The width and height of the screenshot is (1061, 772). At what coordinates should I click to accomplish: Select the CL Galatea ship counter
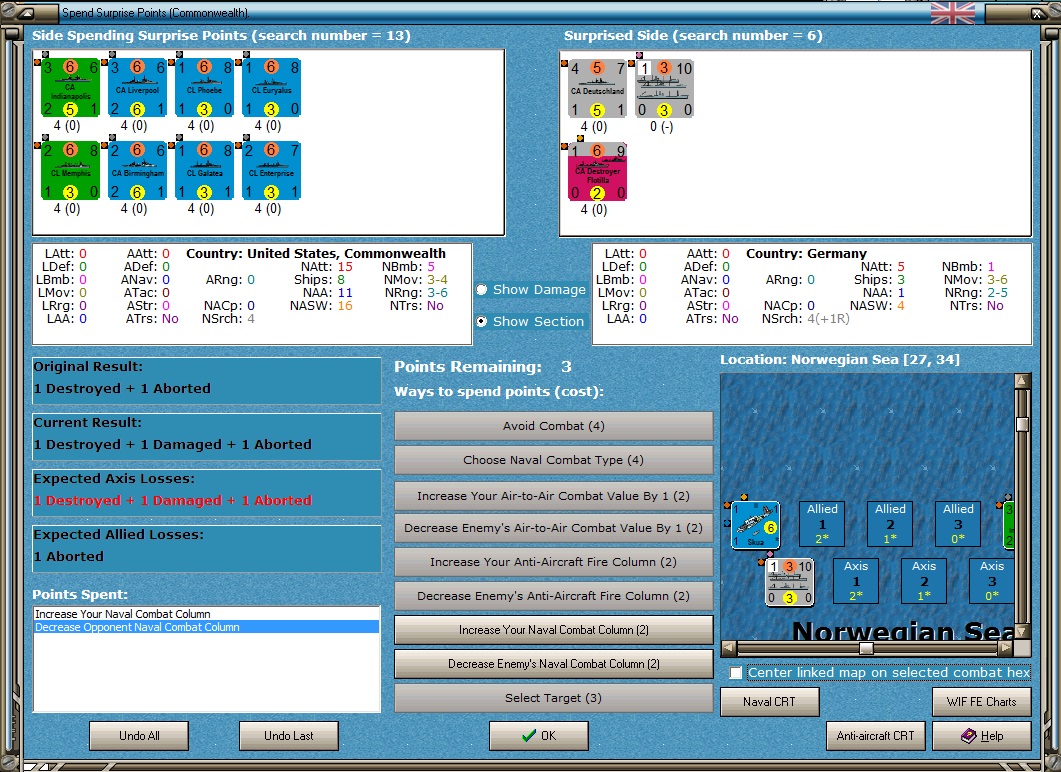(x=204, y=171)
